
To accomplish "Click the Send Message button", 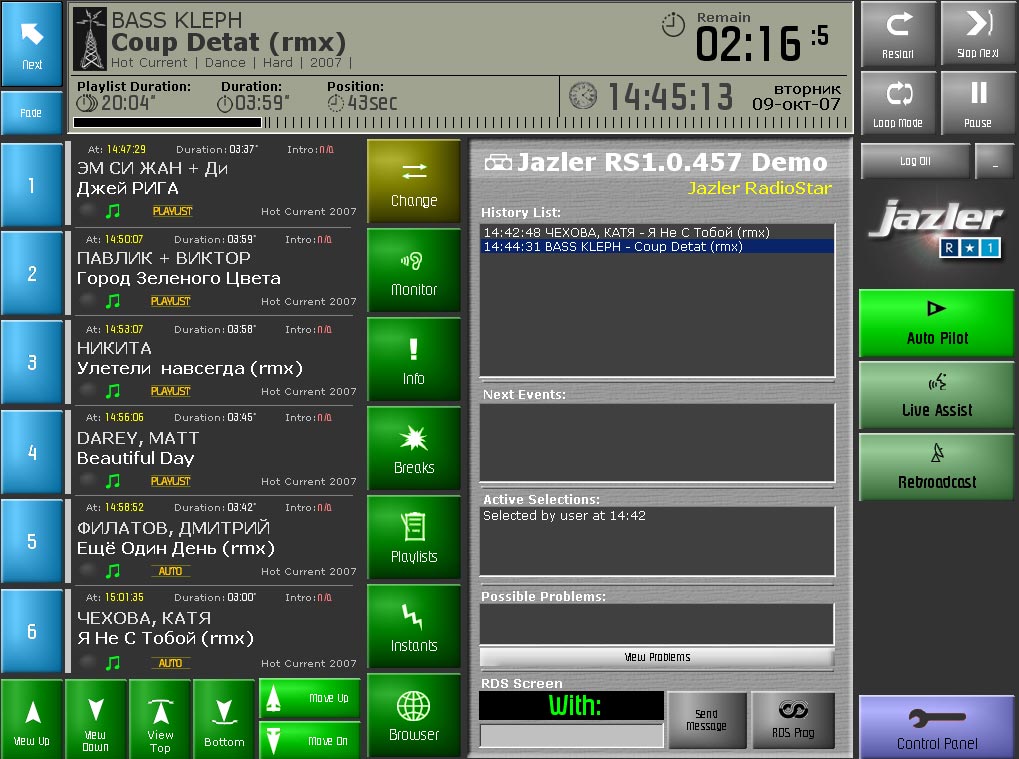I will pyautogui.click(x=706, y=720).
